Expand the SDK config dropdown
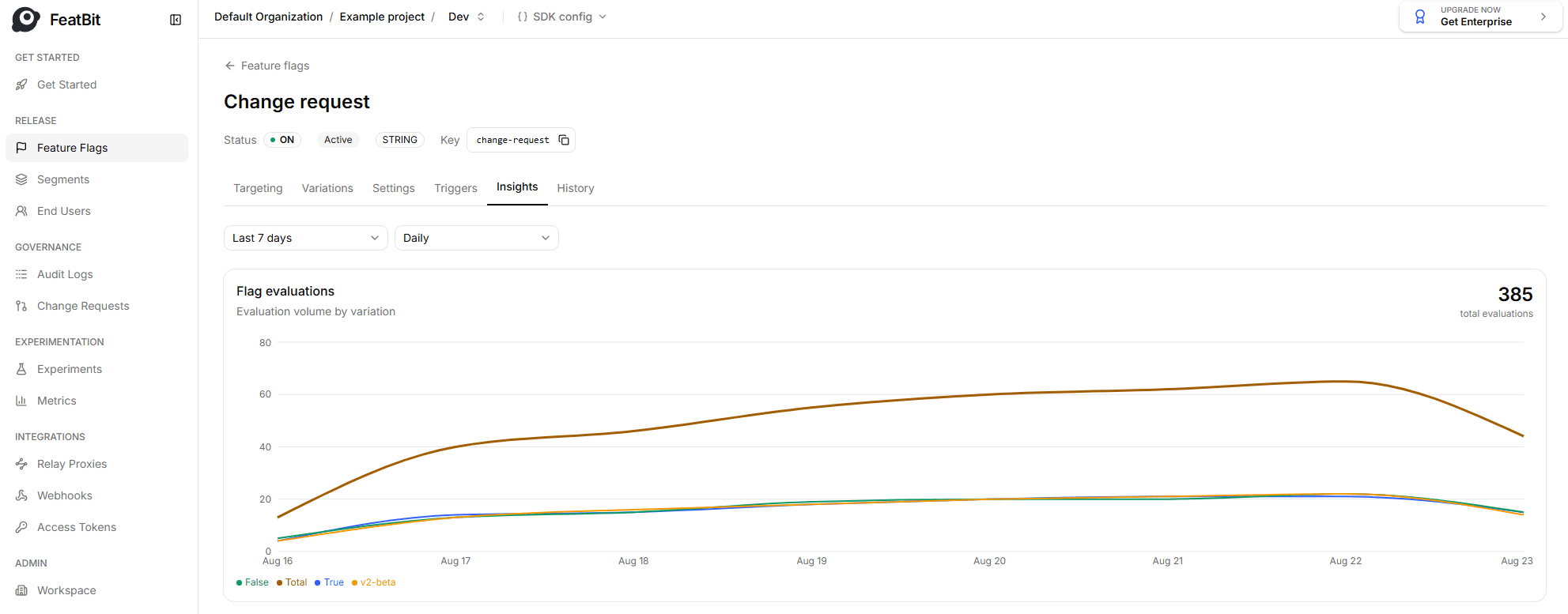 click(562, 17)
